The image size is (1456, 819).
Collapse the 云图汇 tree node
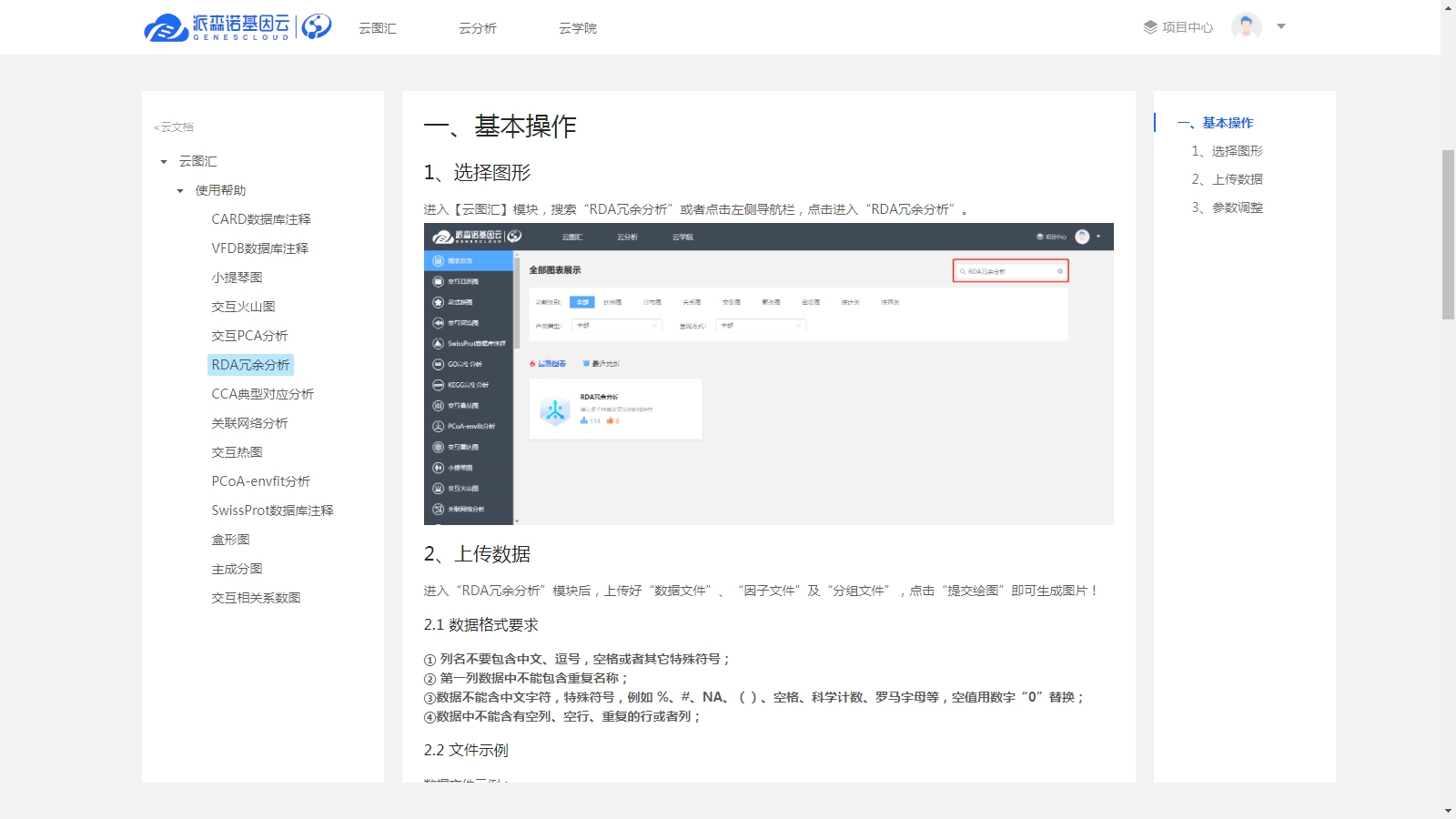pos(164,162)
